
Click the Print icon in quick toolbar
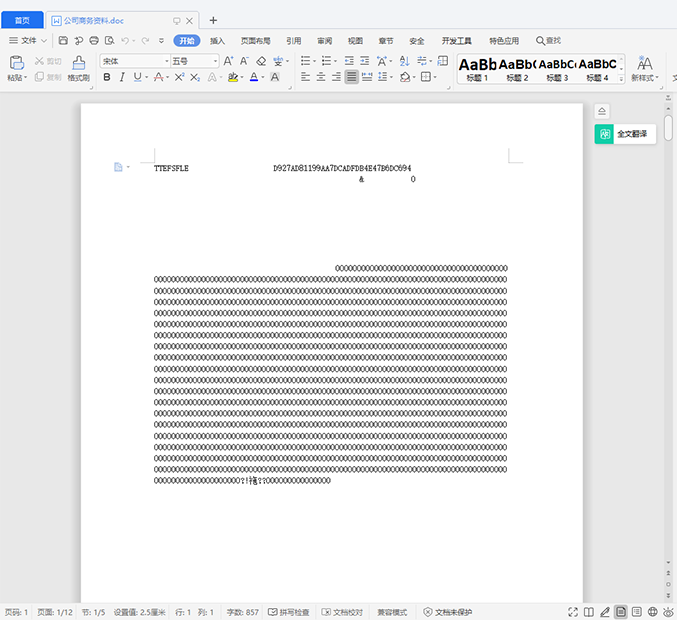pyautogui.click(x=94, y=41)
